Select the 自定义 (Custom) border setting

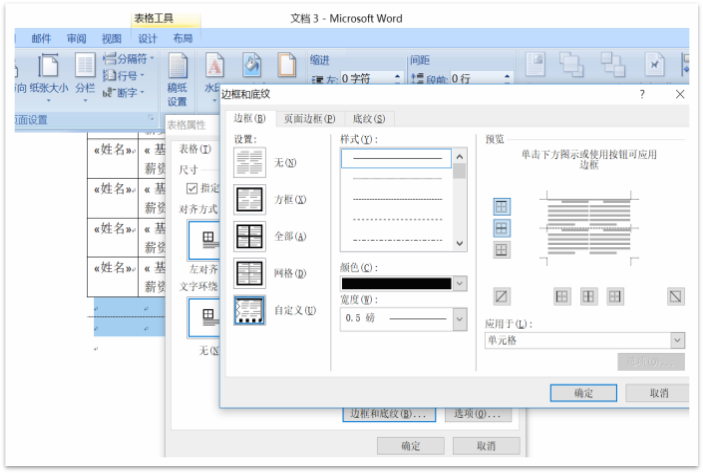tap(249, 311)
